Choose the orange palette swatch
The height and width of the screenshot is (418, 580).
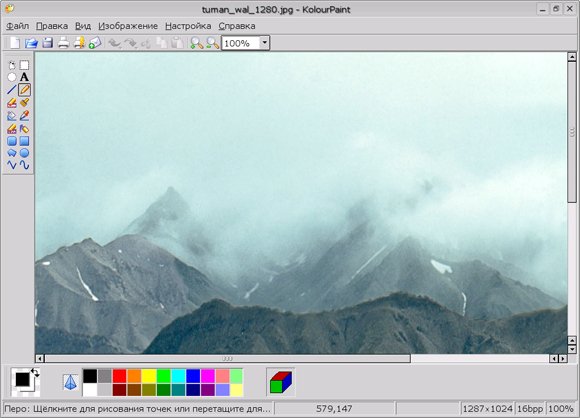pyautogui.click(x=134, y=376)
